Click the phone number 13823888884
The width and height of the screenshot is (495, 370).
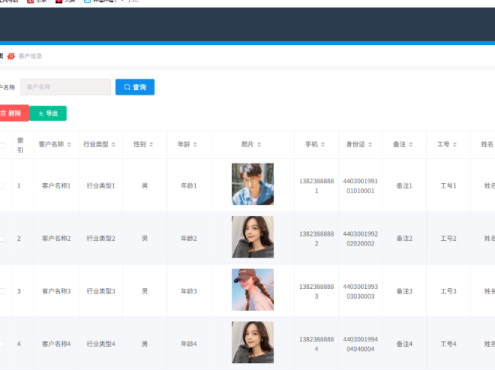317,344
